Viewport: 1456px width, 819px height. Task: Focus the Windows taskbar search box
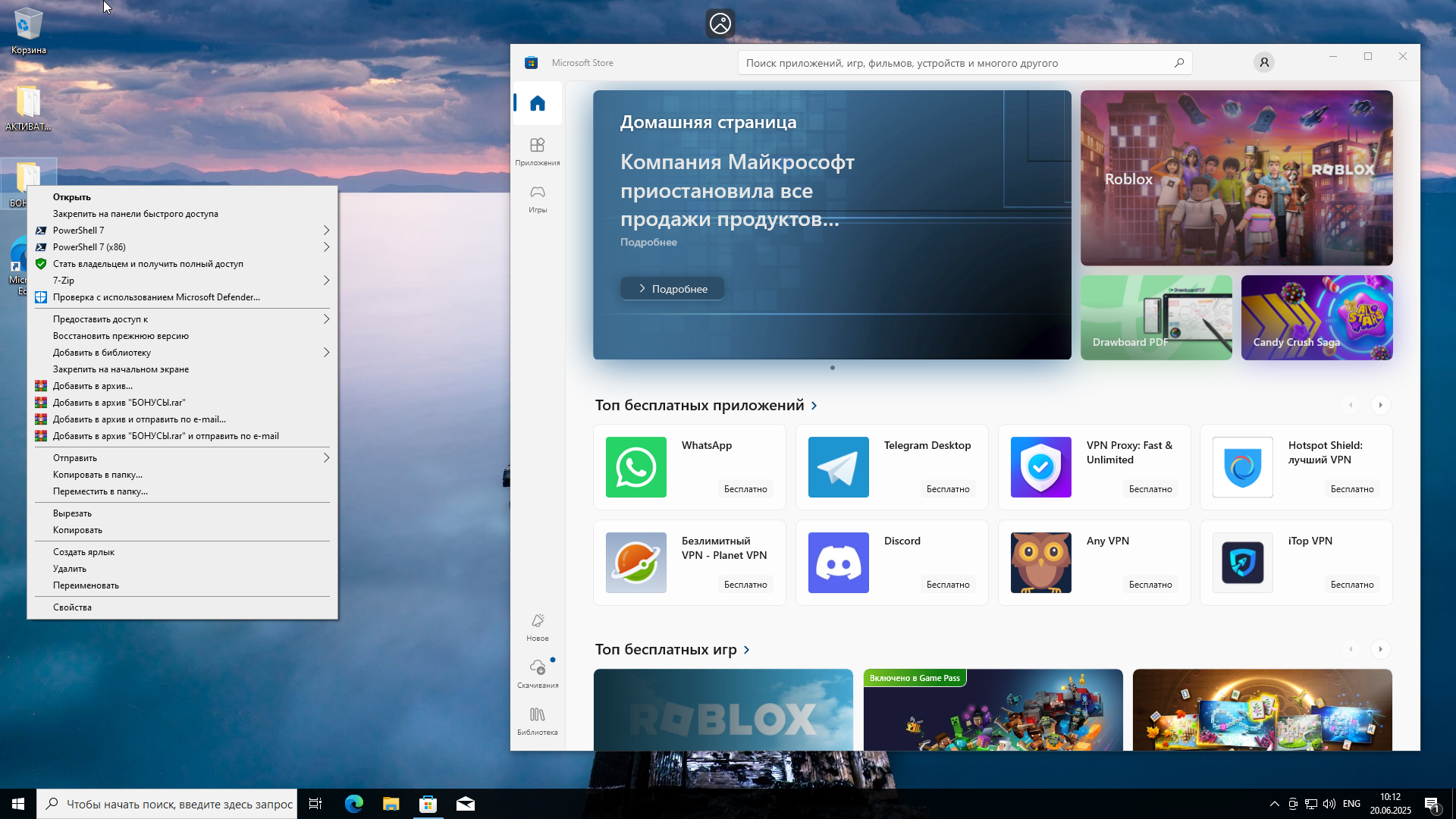(167, 804)
